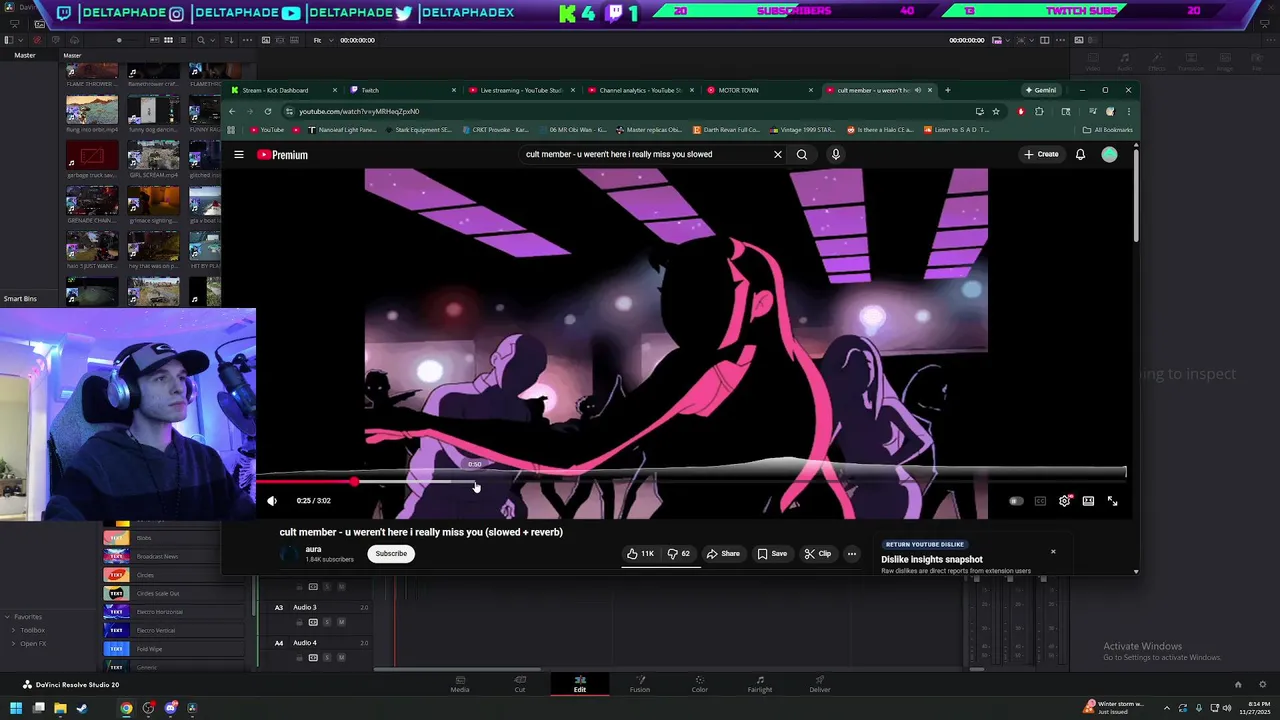Viewport: 1280px width, 720px height.
Task: Close the Dislike insights snapshot panel
Action: click(x=1053, y=551)
